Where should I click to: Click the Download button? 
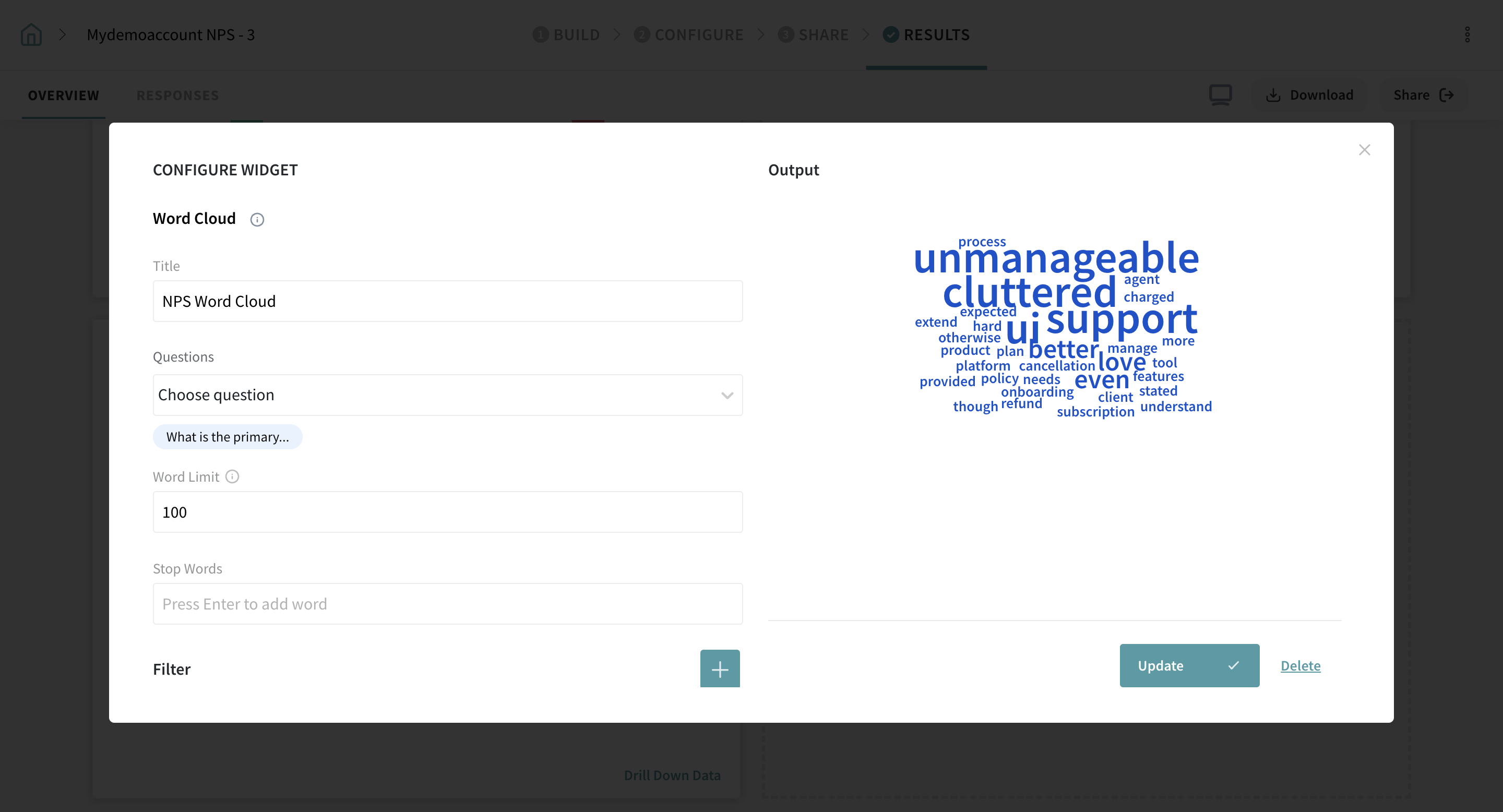(1310, 95)
